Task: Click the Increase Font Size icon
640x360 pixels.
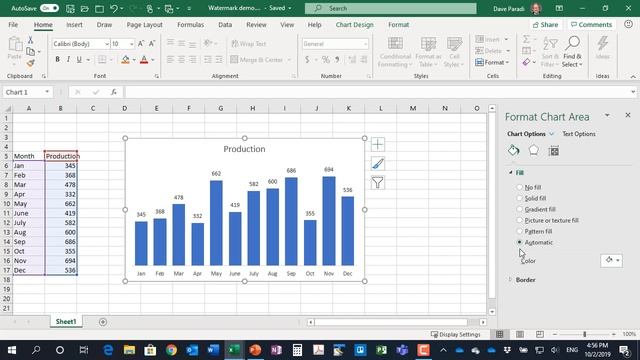Action: pyautogui.click(x=141, y=44)
